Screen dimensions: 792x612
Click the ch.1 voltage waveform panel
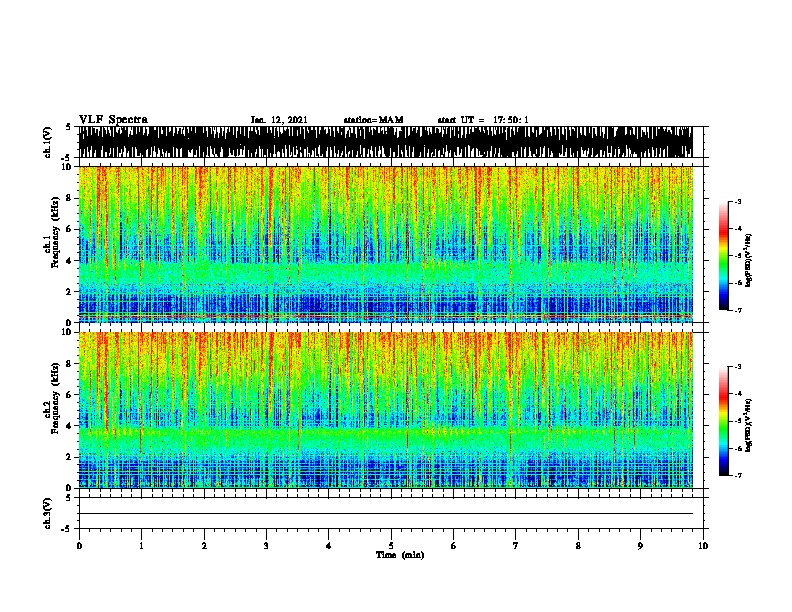(x=386, y=142)
